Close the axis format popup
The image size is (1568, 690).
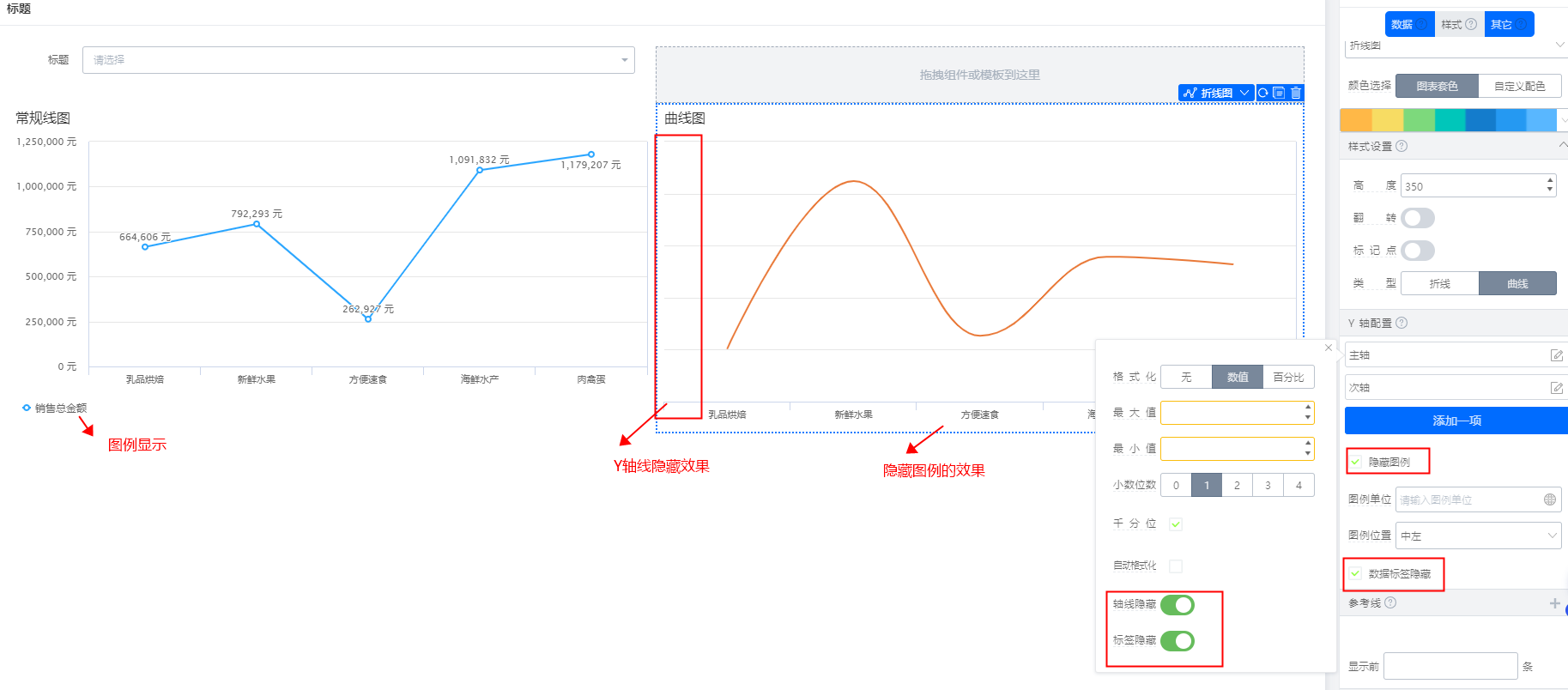(1329, 348)
